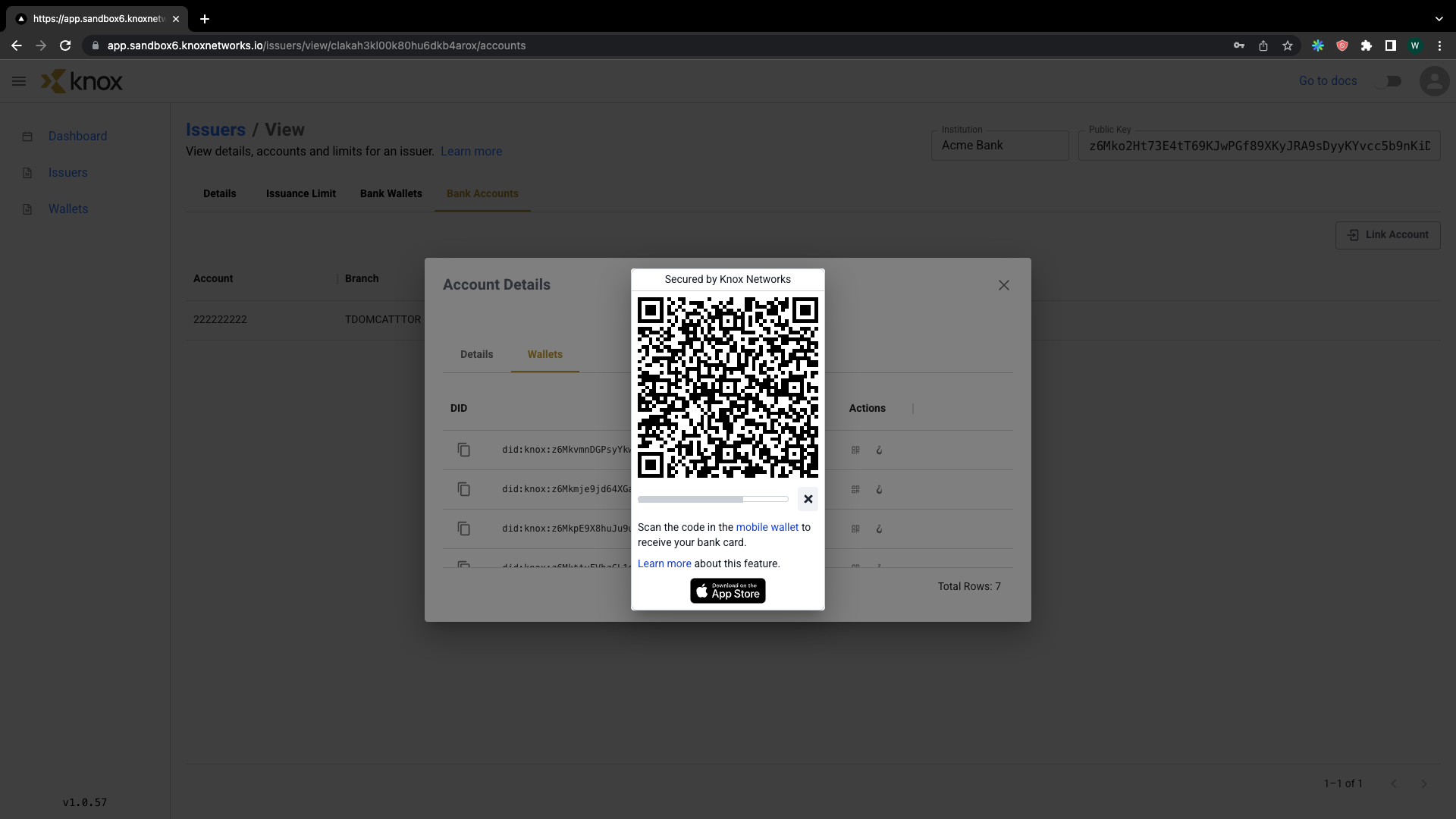Click the Actions column header
1456x819 pixels.
pos(868,409)
